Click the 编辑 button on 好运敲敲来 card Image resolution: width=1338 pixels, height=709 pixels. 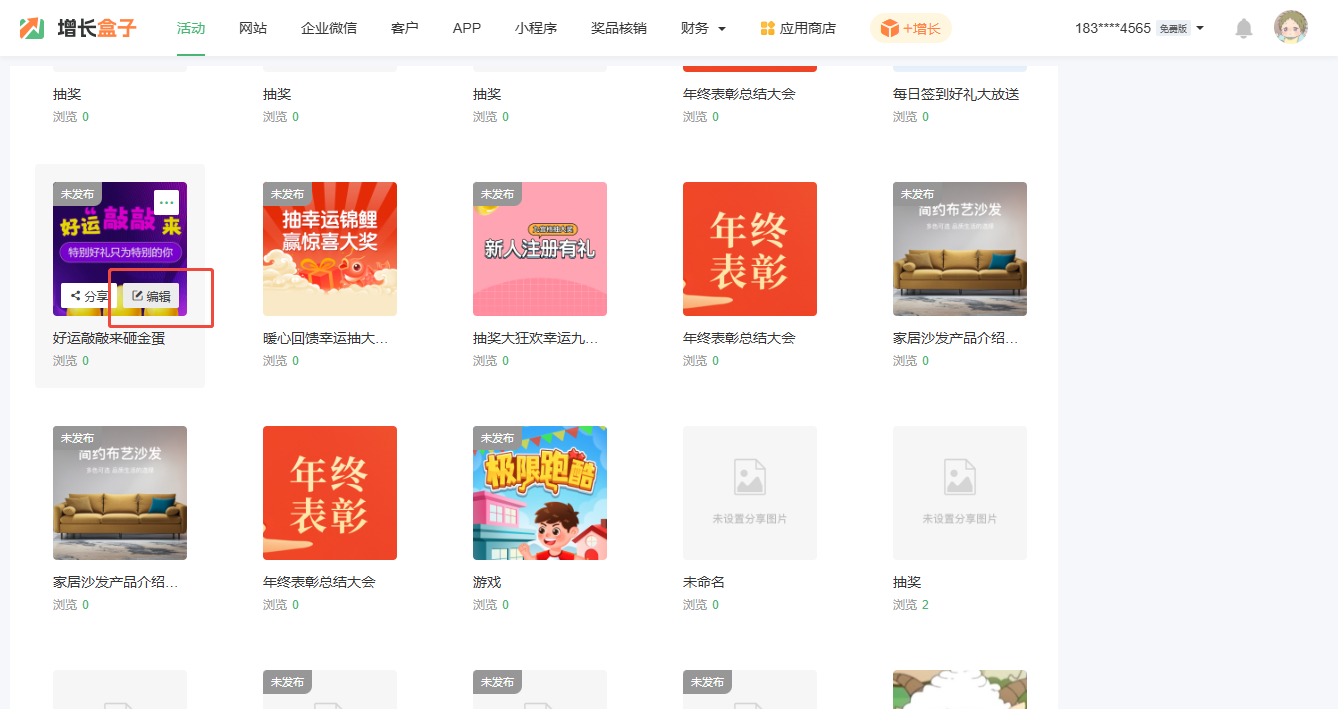(151, 296)
